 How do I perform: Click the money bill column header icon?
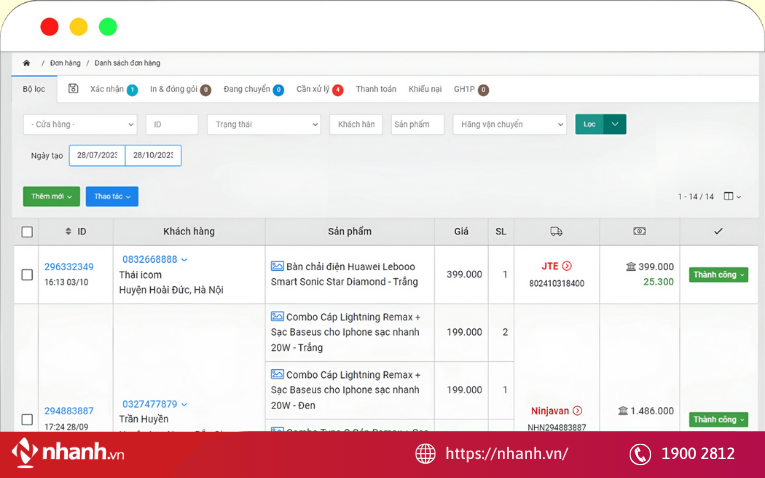[639, 231]
